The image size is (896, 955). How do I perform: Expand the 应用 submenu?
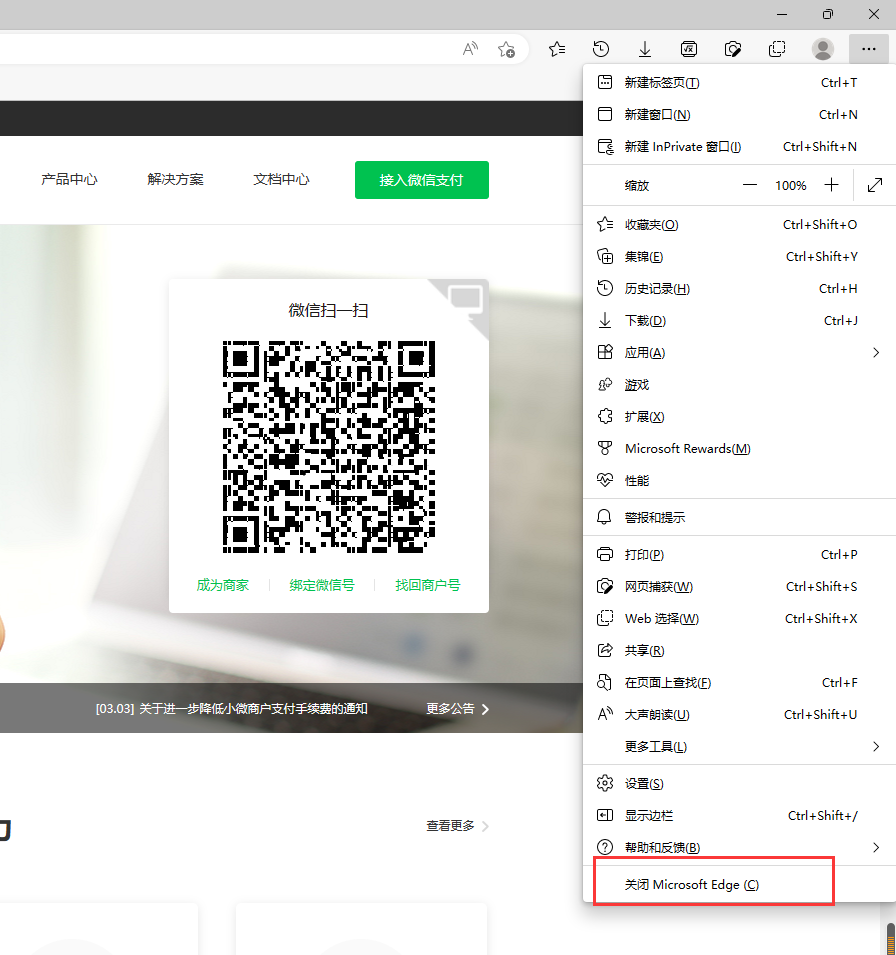coord(739,353)
